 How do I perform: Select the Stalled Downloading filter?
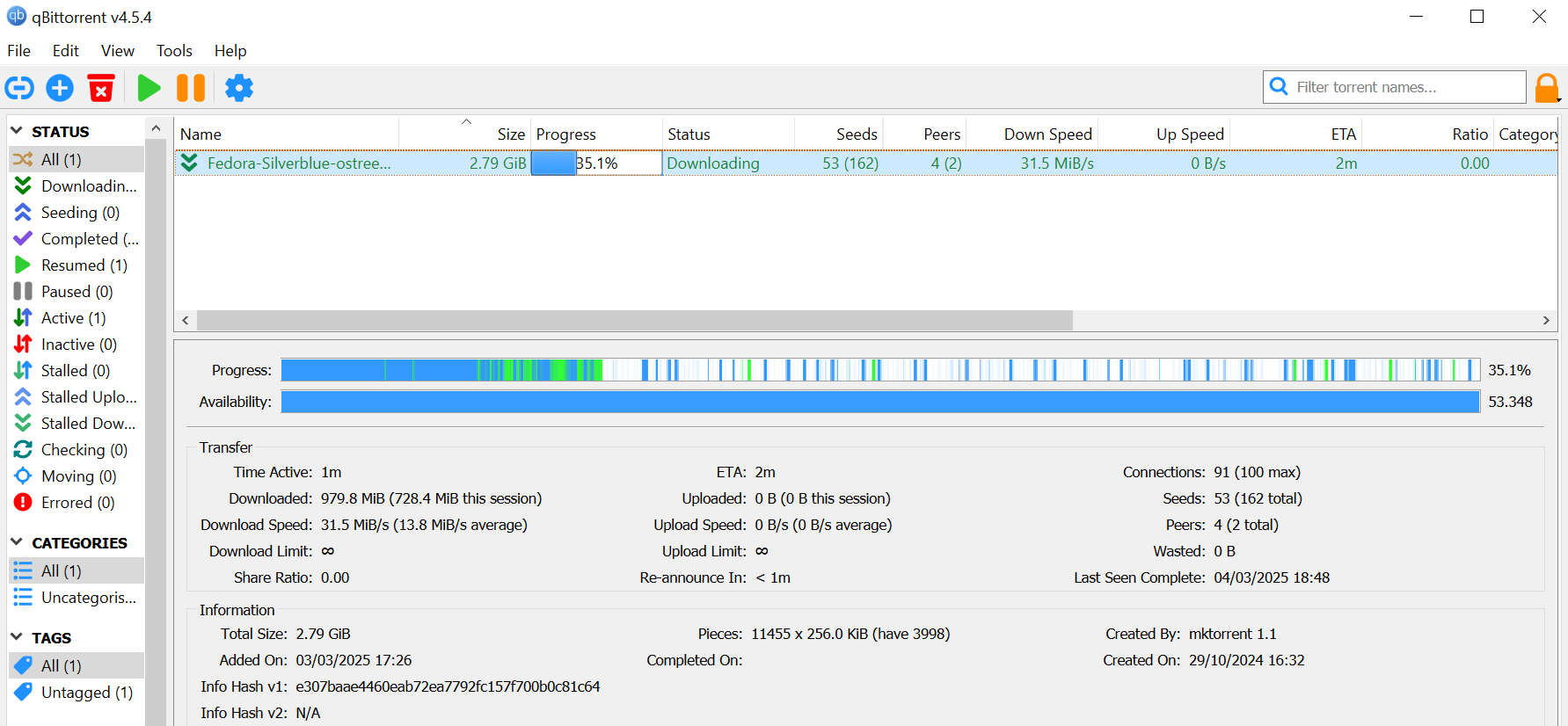(x=77, y=423)
